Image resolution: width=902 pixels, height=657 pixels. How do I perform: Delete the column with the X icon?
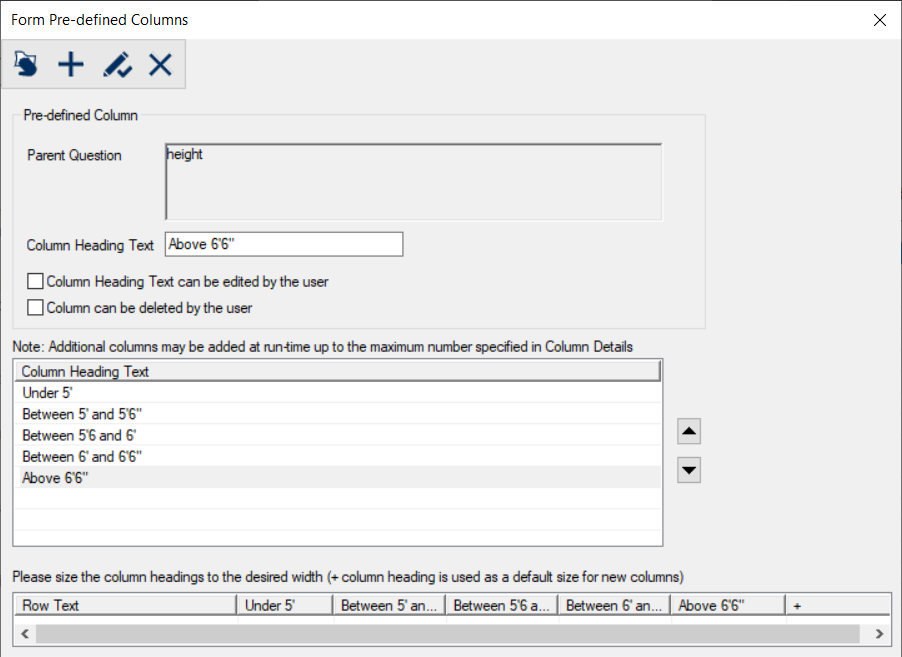(160, 64)
